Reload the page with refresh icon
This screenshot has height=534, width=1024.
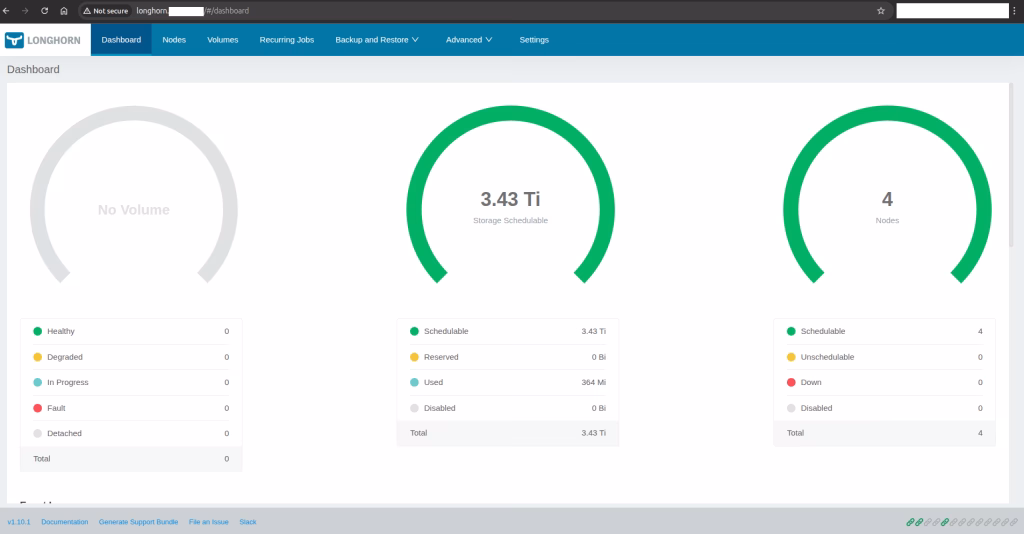click(45, 10)
